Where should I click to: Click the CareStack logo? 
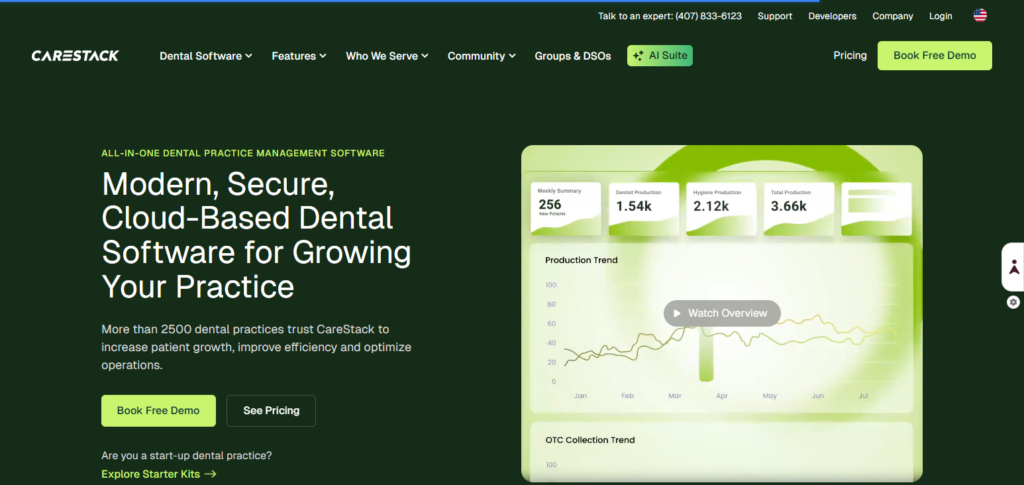(75, 55)
